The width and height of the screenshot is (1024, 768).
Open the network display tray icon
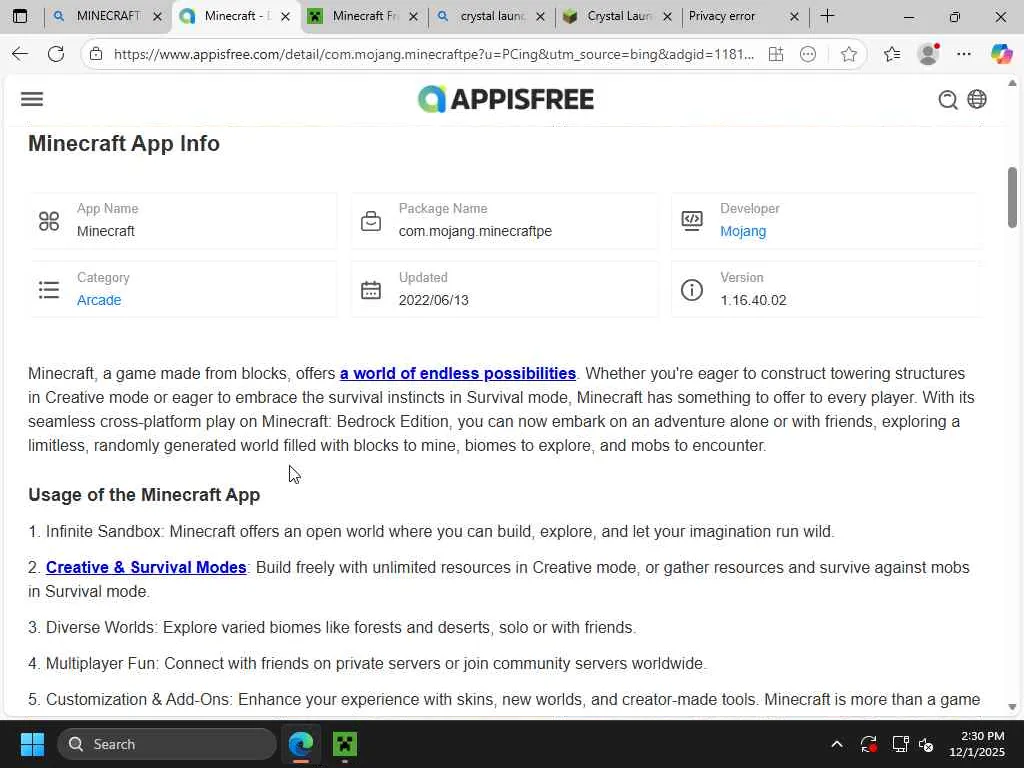click(x=901, y=744)
